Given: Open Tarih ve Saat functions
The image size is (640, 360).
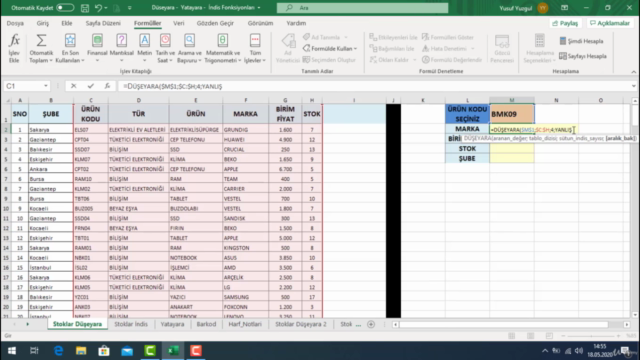Looking at the screenshot, I should (x=165, y=48).
